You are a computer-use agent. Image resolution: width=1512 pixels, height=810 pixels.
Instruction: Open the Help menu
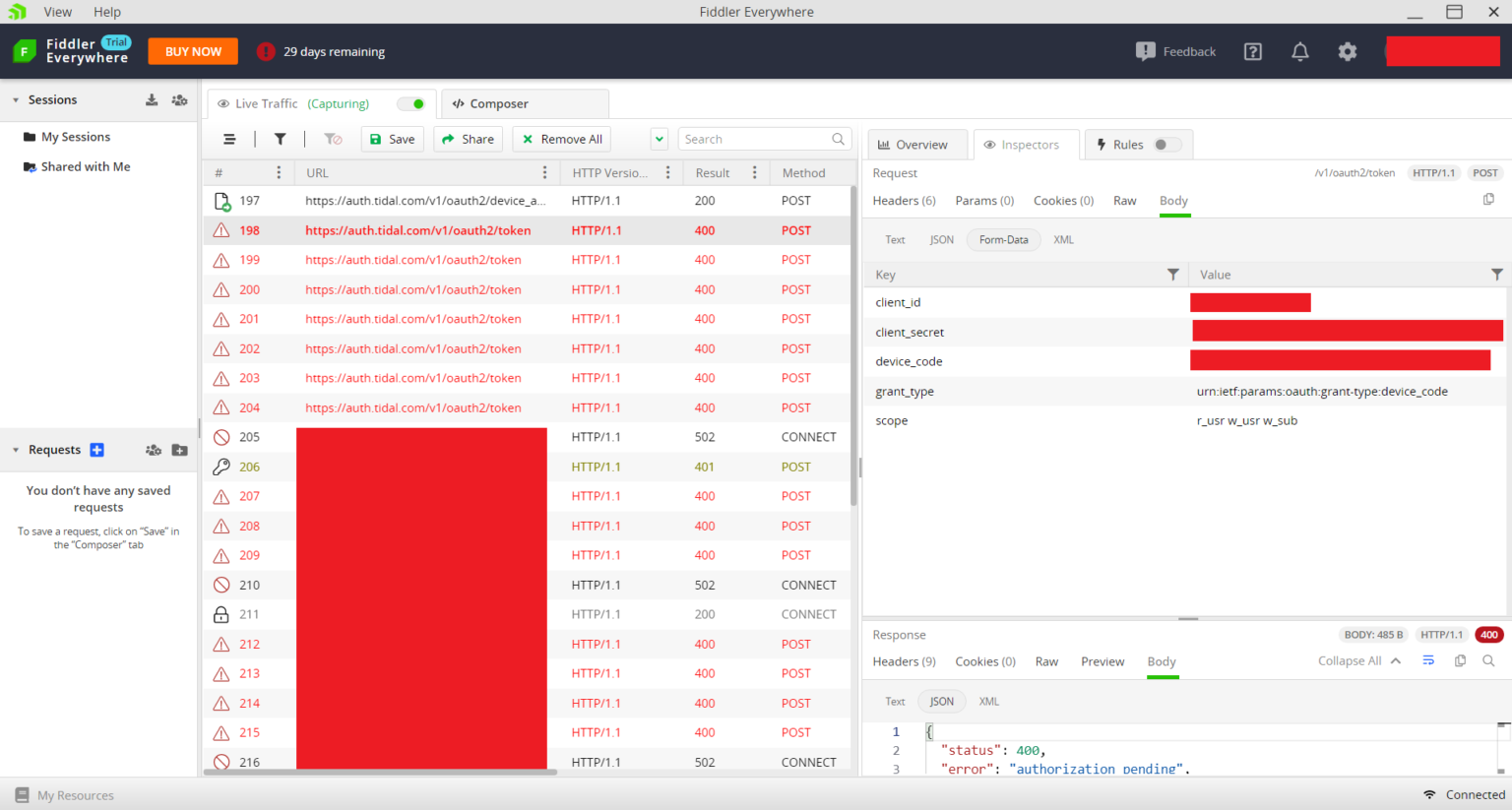[x=107, y=12]
